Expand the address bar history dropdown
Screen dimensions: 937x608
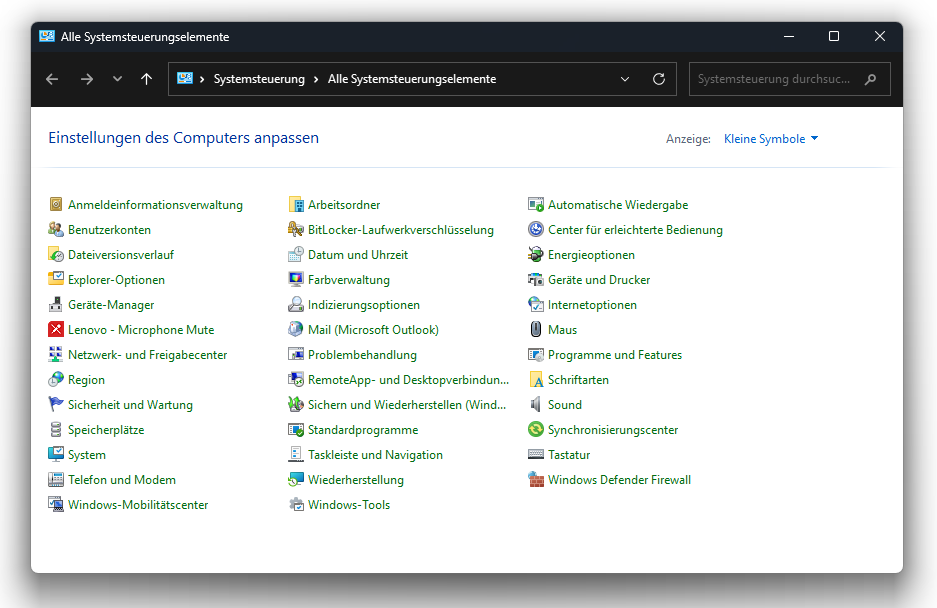(625, 79)
